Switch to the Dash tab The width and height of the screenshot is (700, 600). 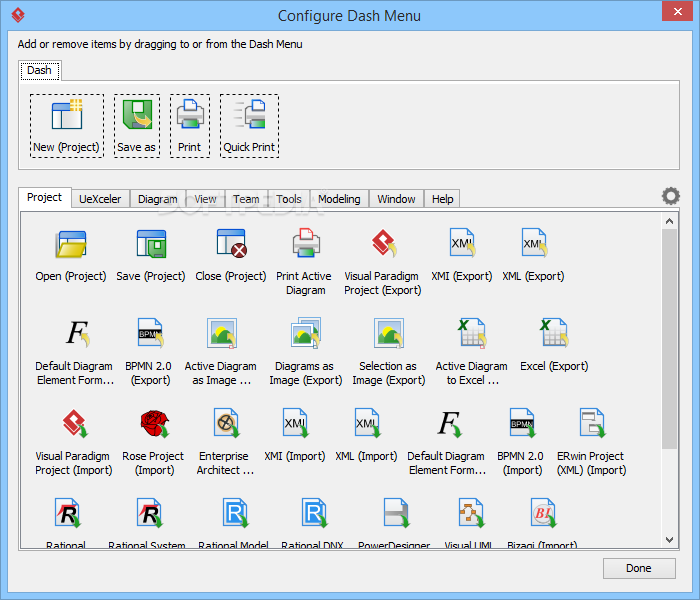click(40, 71)
